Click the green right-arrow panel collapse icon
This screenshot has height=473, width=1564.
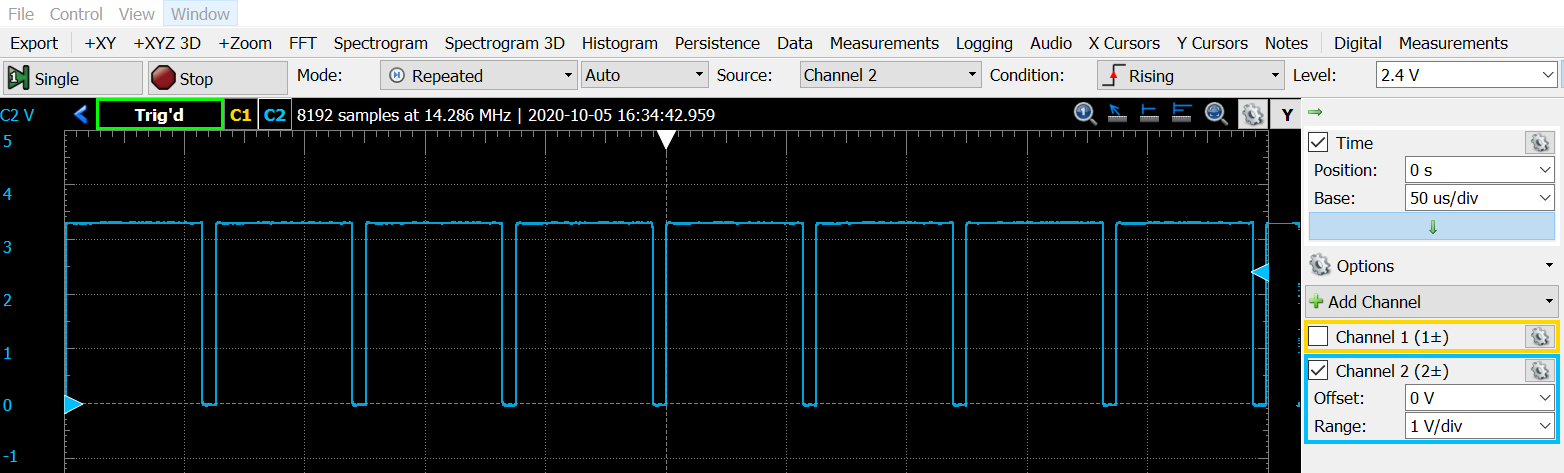tap(1315, 111)
